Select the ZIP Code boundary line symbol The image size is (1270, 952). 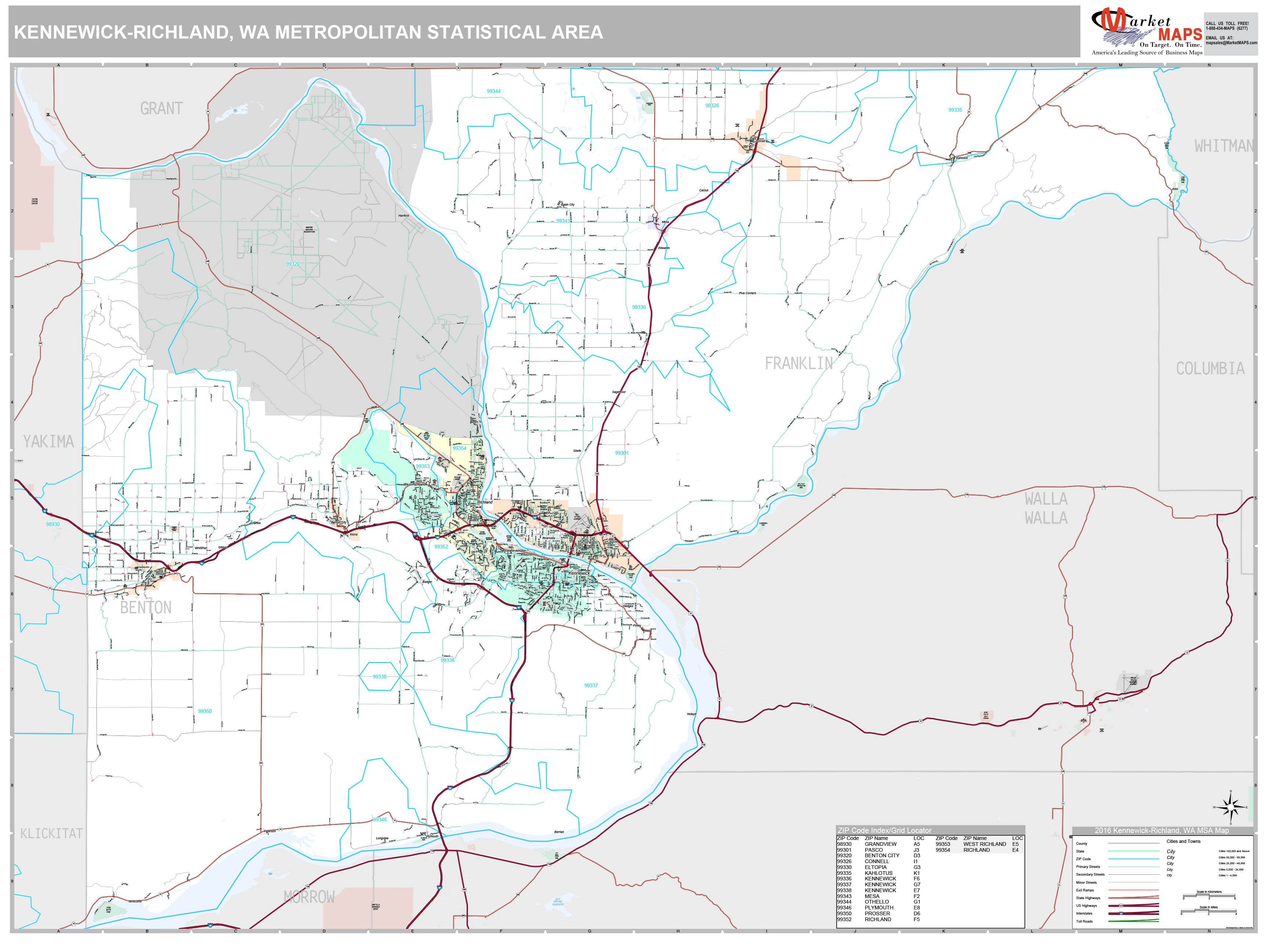(x=1134, y=859)
